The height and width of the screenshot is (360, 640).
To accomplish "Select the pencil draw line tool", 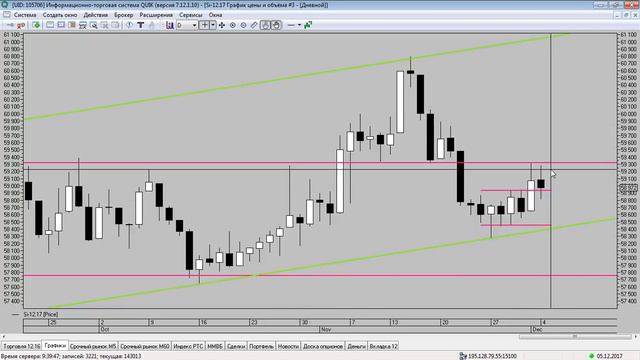I will click(x=254, y=25).
